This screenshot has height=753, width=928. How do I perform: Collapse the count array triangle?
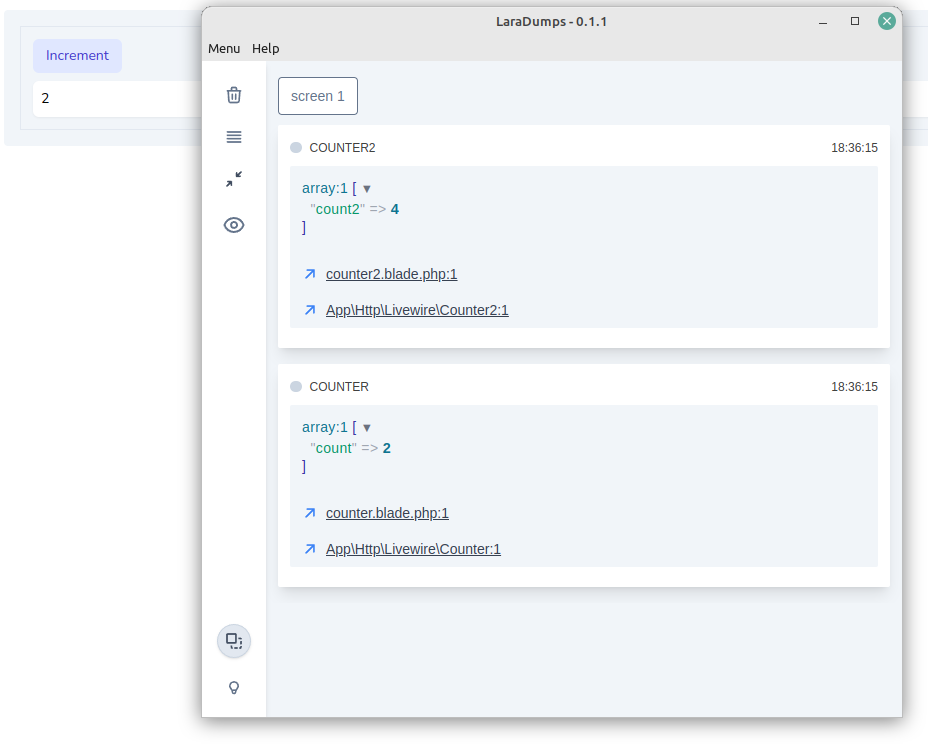click(x=366, y=428)
